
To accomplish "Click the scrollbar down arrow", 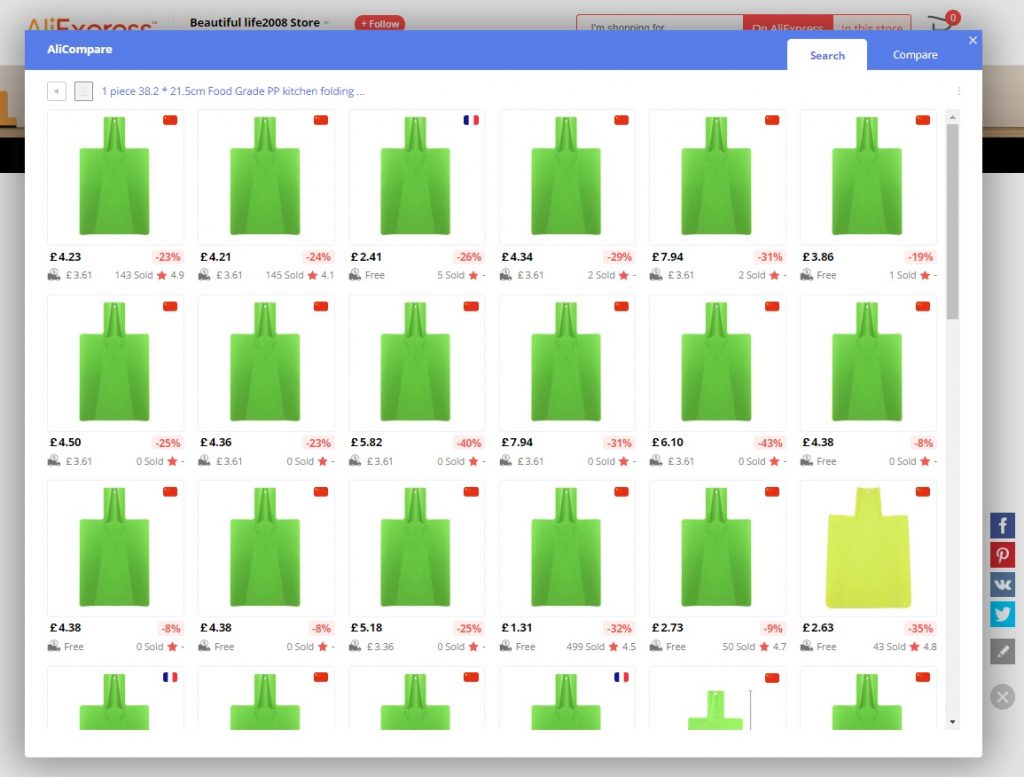I will tap(953, 722).
